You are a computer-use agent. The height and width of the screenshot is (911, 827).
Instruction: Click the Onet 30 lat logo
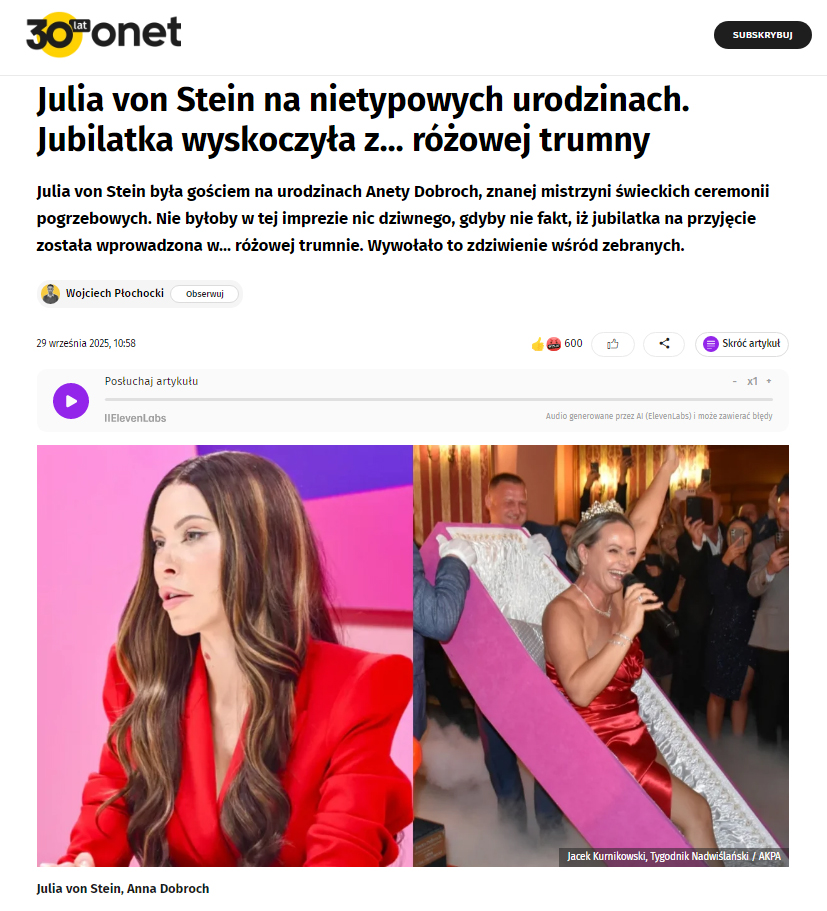click(103, 34)
